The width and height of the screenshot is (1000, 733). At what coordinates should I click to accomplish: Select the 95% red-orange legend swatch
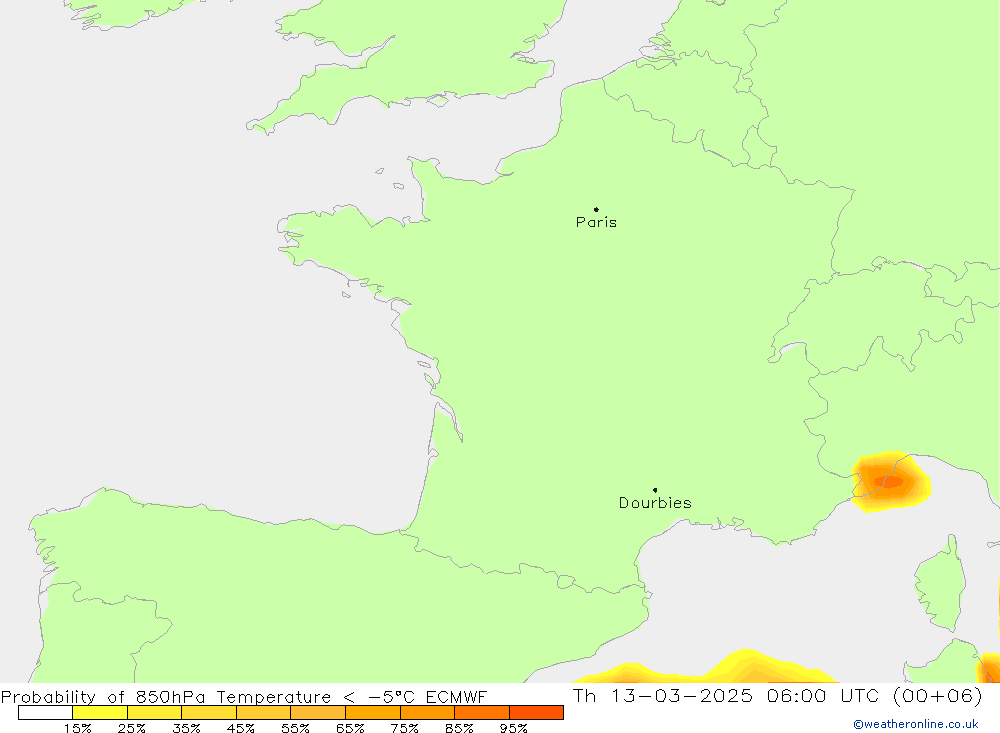pyautogui.click(x=536, y=713)
